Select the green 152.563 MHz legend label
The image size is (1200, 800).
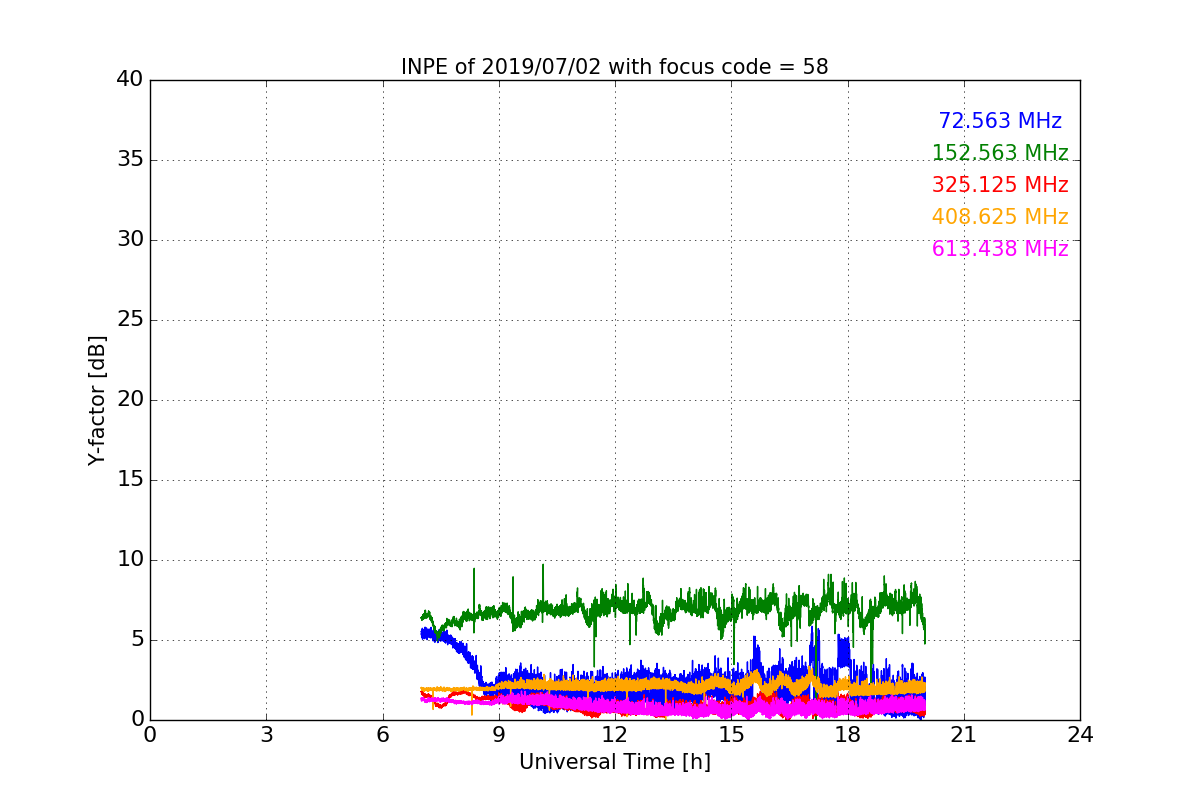click(1000, 153)
